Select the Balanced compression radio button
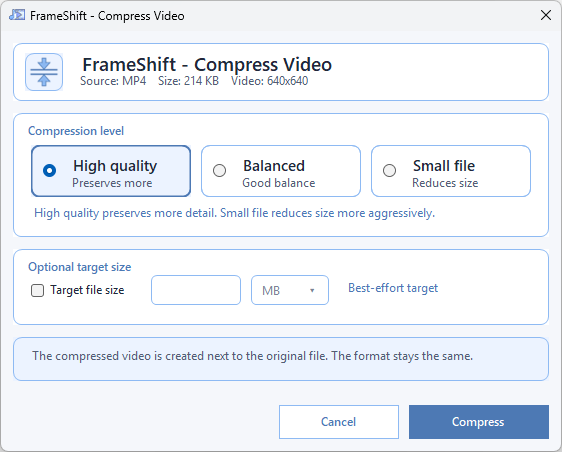Viewport: 562px width, 452px height. (x=219, y=170)
